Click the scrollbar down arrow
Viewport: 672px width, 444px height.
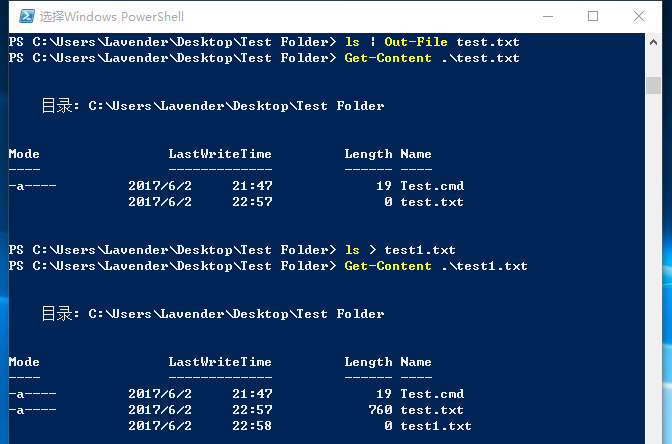(x=653, y=436)
